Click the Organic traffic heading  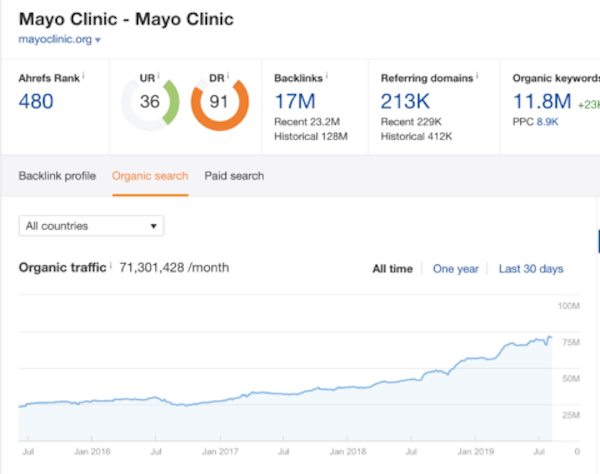click(62, 267)
